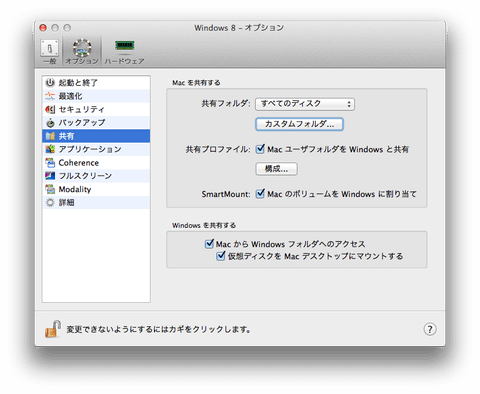Click the 最適化 graph icon
Image resolution: width=480 pixels, height=394 pixels.
click(x=50, y=96)
